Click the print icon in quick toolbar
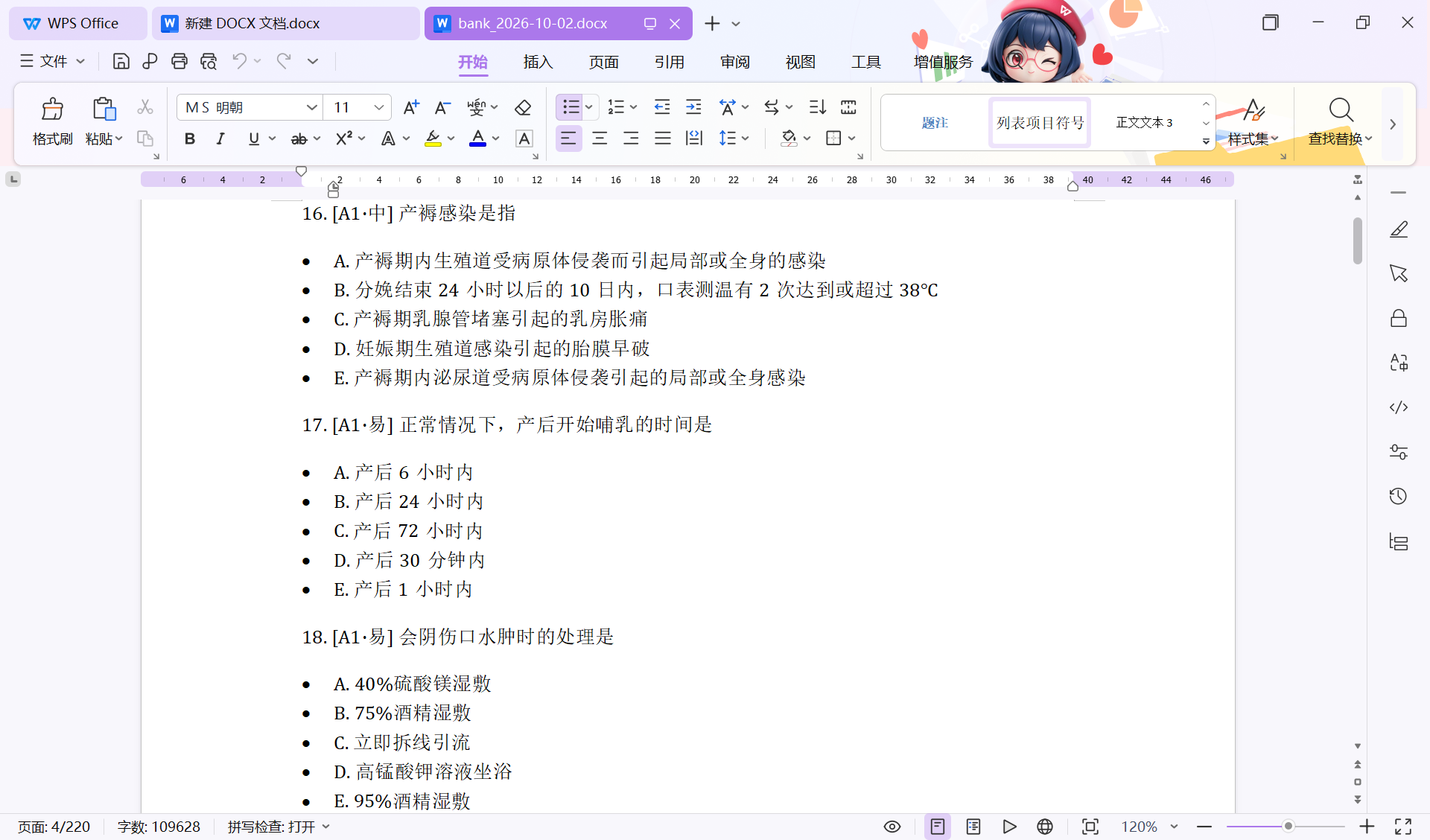 coord(179,61)
